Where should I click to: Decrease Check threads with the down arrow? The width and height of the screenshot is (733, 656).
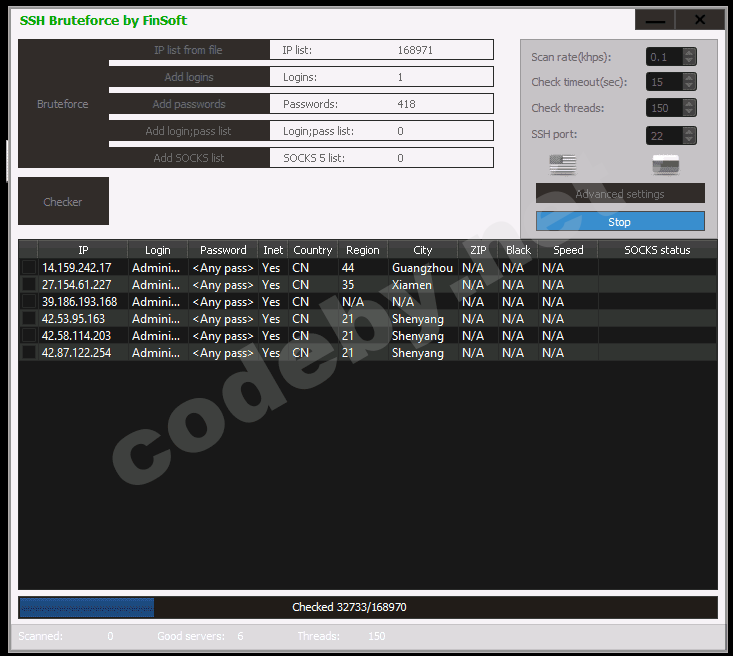pos(689,112)
